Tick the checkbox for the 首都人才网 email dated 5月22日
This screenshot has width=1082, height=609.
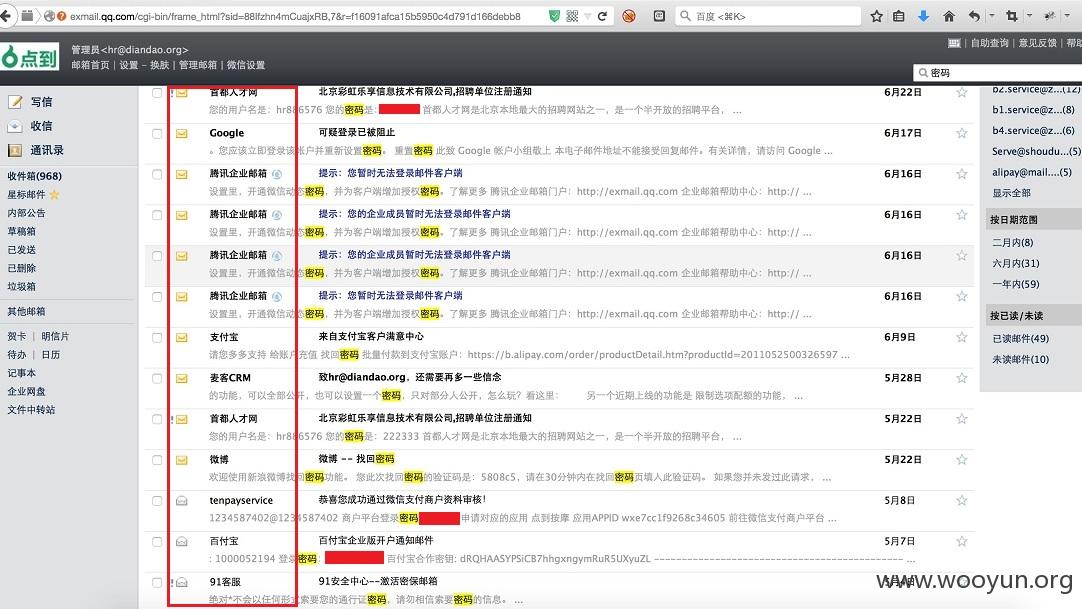click(157, 419)
